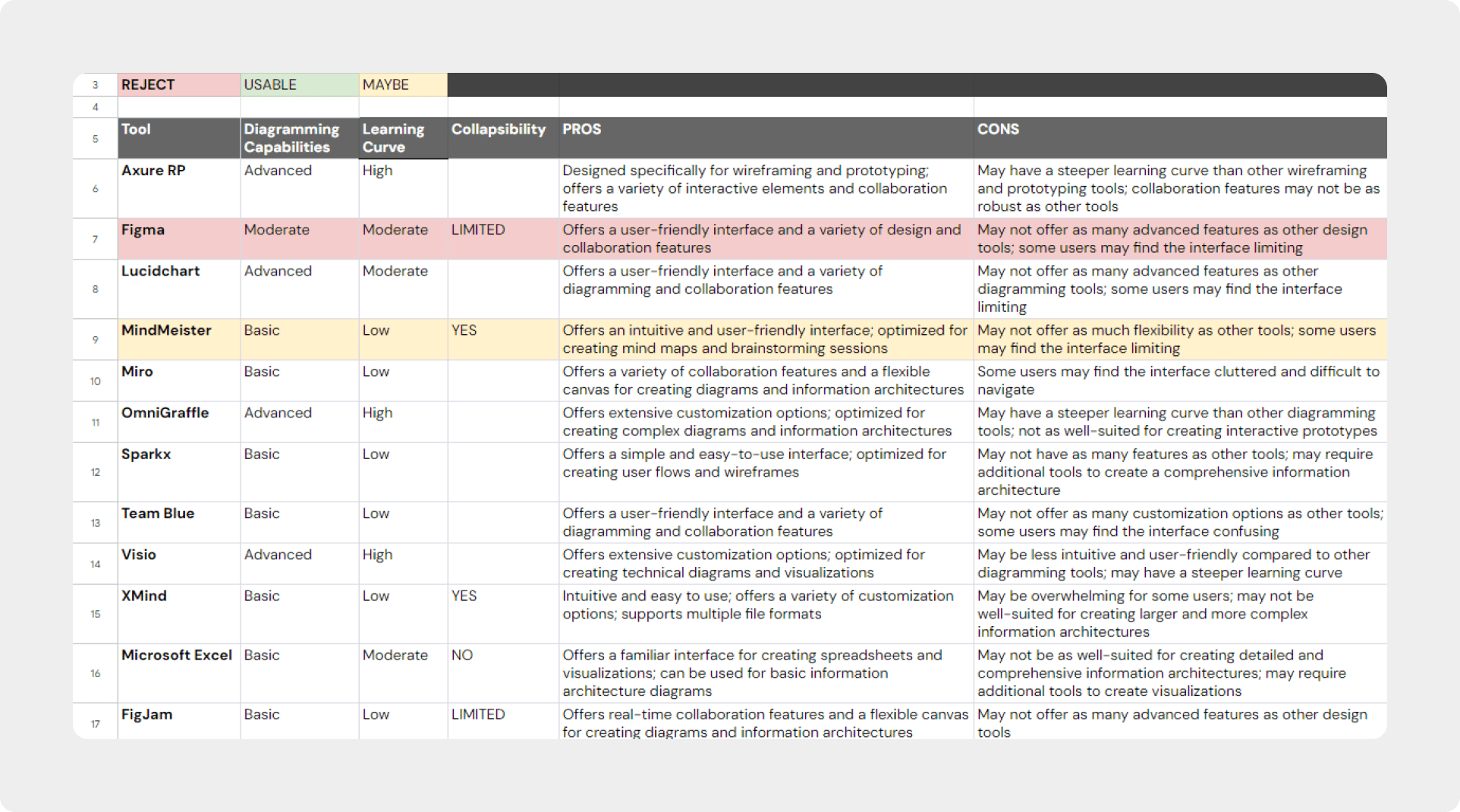Click Microsoft Excel's NO collapsibility cell
The image size is (1460, 812).
click(503, 673)
